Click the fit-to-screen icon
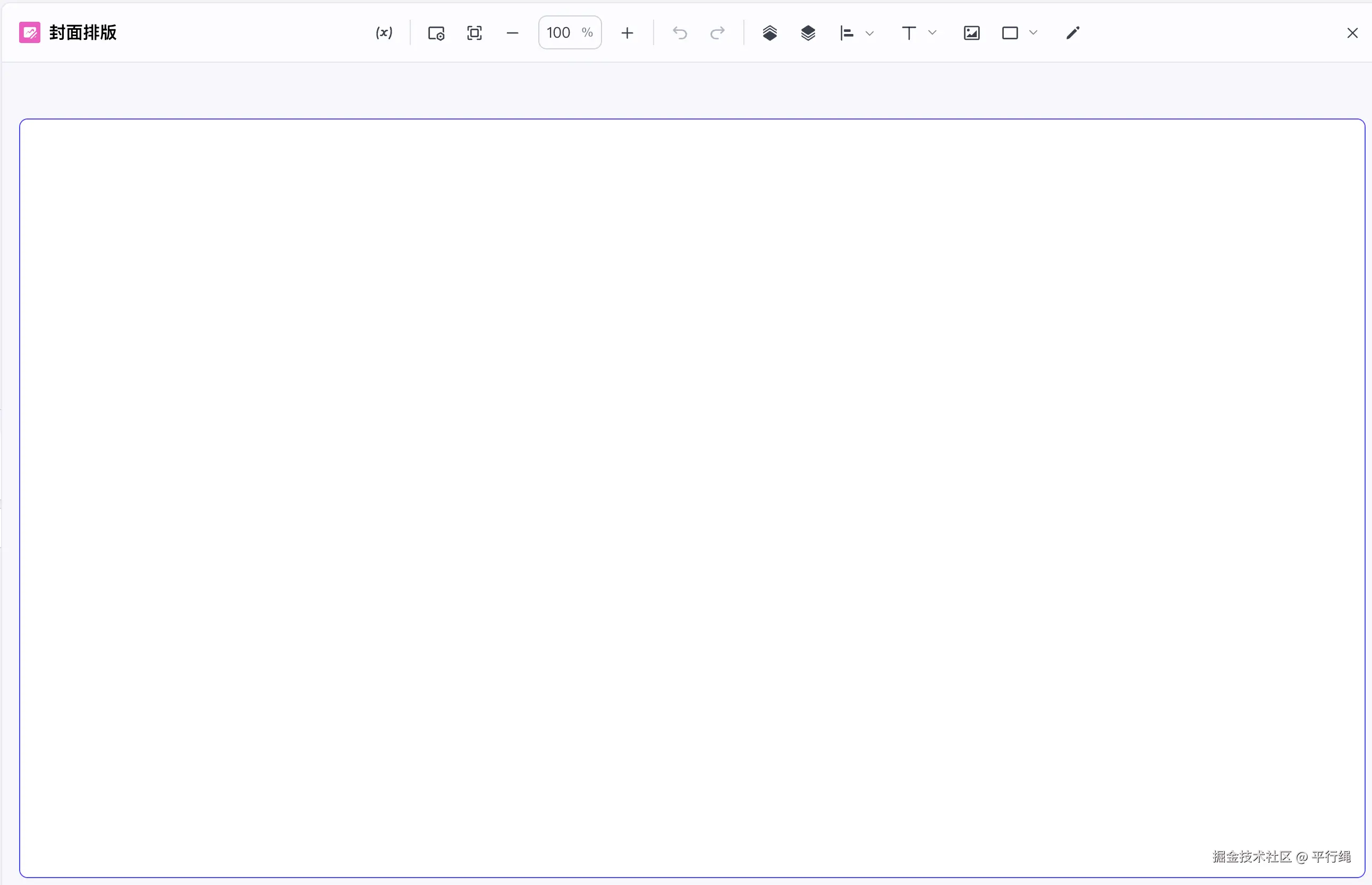The height and width of the screenshot is (885, 1372). click(474, 33)
